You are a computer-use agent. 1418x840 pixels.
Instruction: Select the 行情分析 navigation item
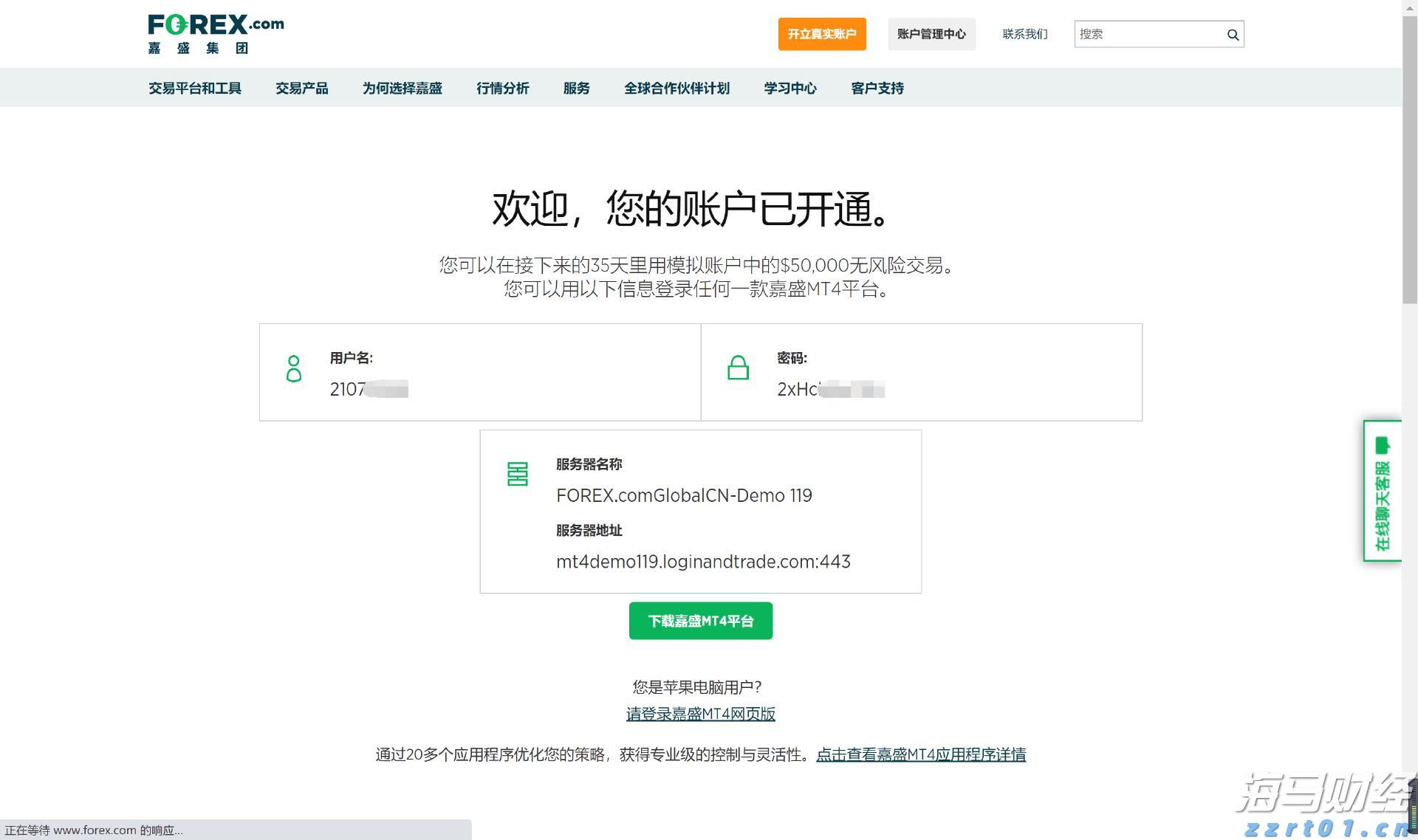pyautogui.click(x=502, y=88)
